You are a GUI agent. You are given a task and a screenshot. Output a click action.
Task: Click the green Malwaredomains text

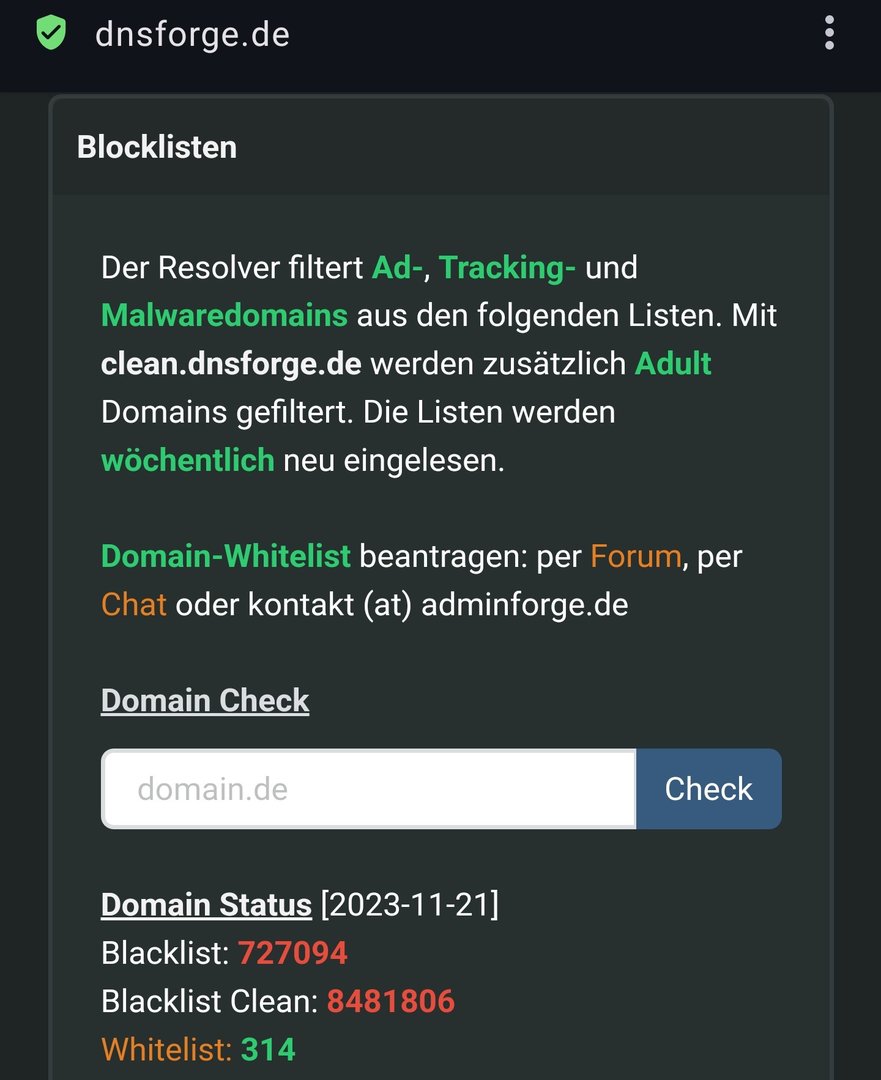click(224, 315)
